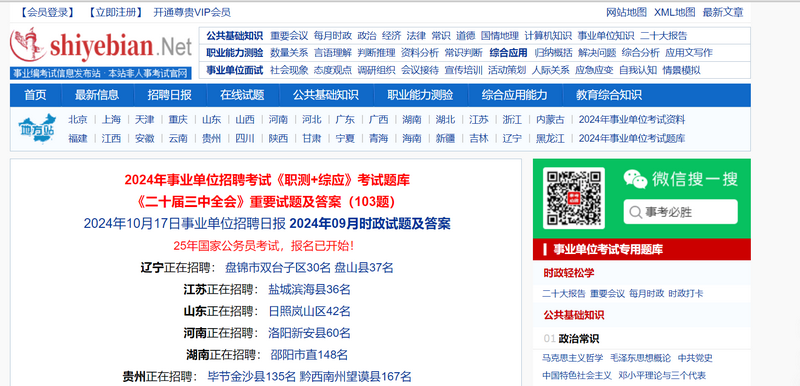The image size is (800, 386).
Task: Select 教育综合知识 in the navigation bar
Action: click(609, 95)
